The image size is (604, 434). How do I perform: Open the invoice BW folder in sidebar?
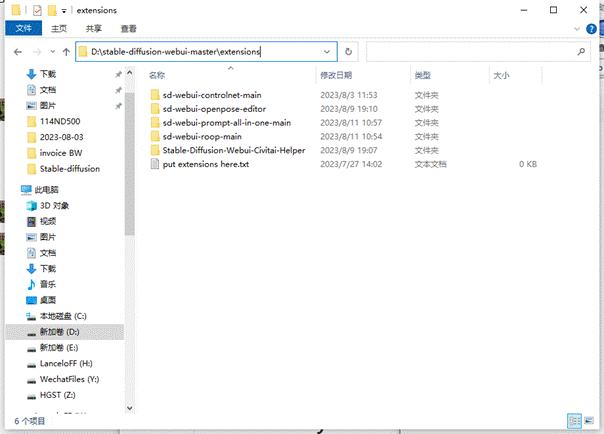click(x=61, y=153)
